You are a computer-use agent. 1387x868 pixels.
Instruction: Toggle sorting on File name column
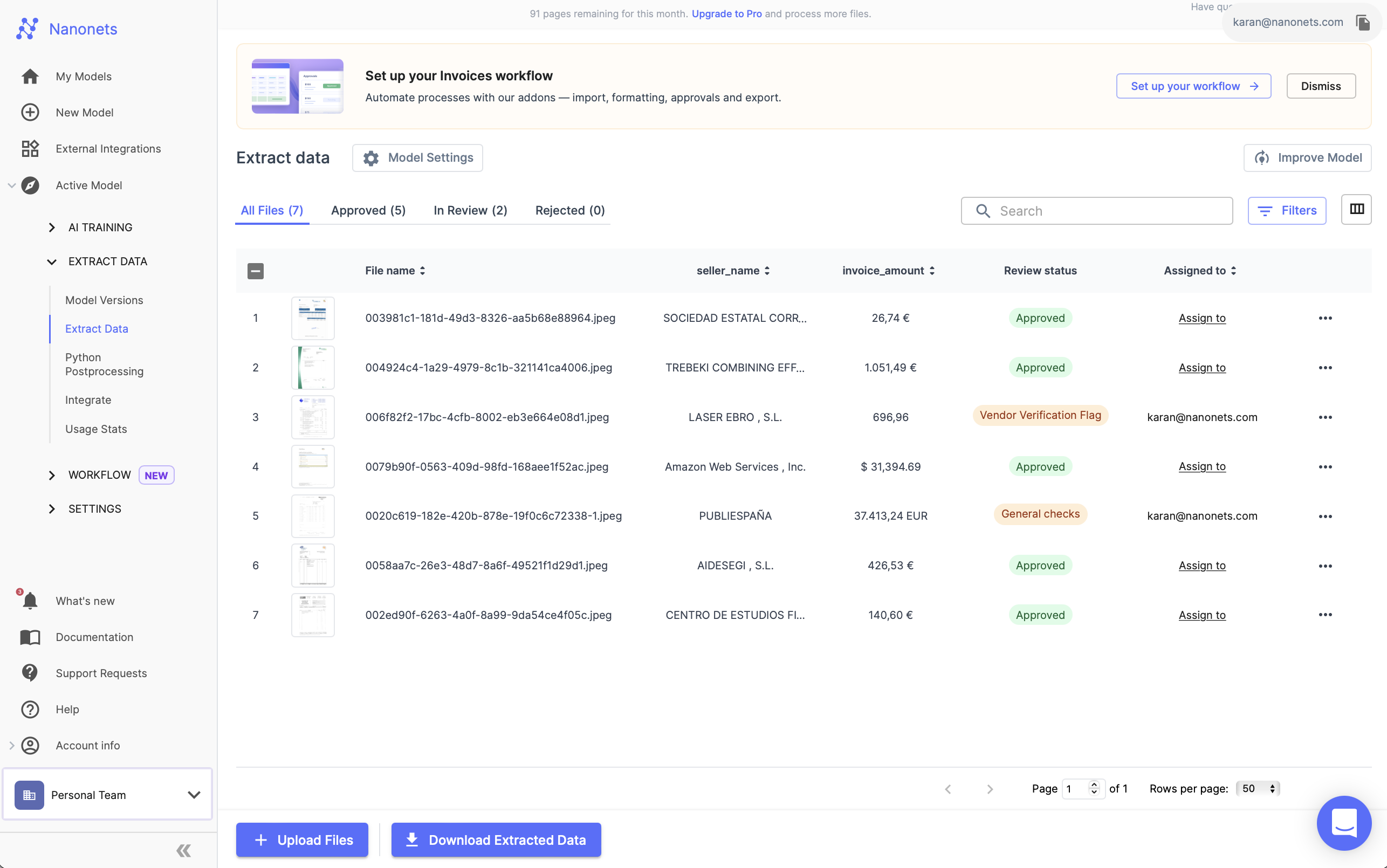(x=423, y=271)
